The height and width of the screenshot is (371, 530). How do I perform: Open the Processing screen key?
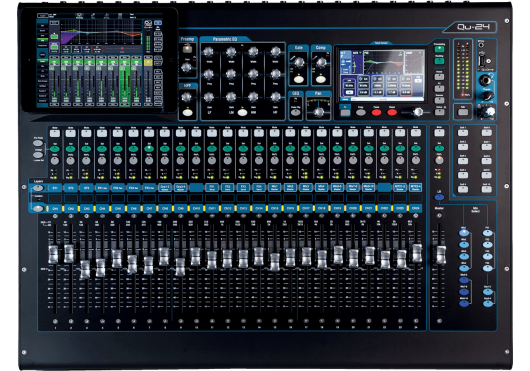pyautogui.click(x=439, y=49)
